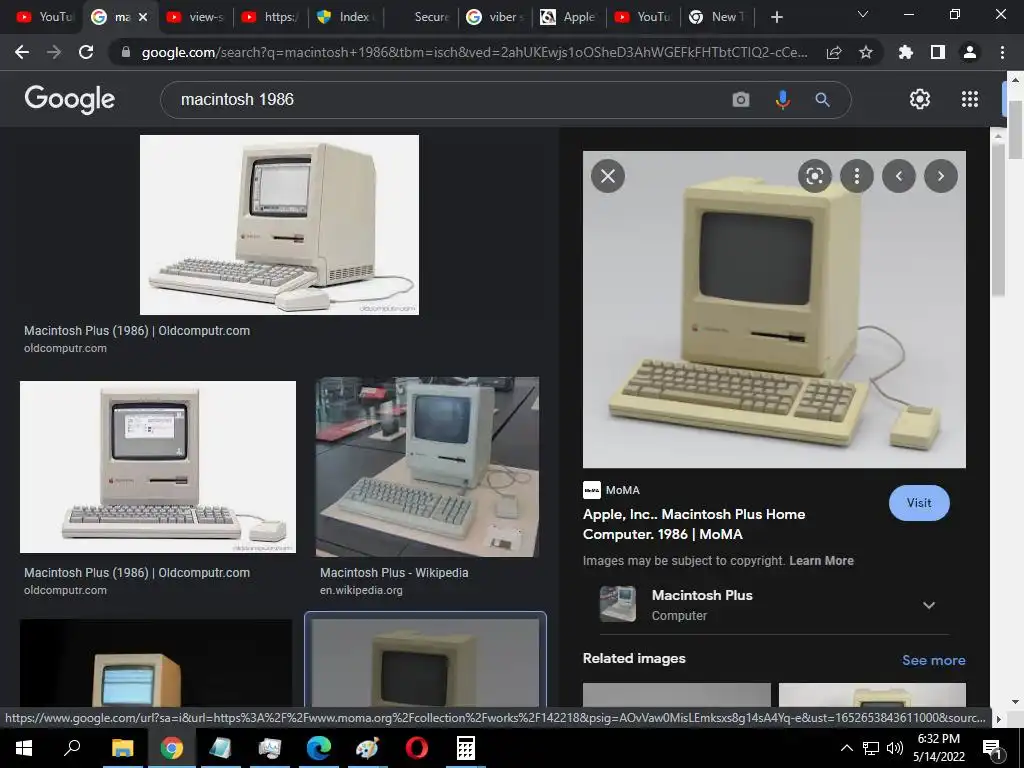Screen dimensions: 1024x768
Task: Show hidden system tray icons
Action: coord(846,748)
